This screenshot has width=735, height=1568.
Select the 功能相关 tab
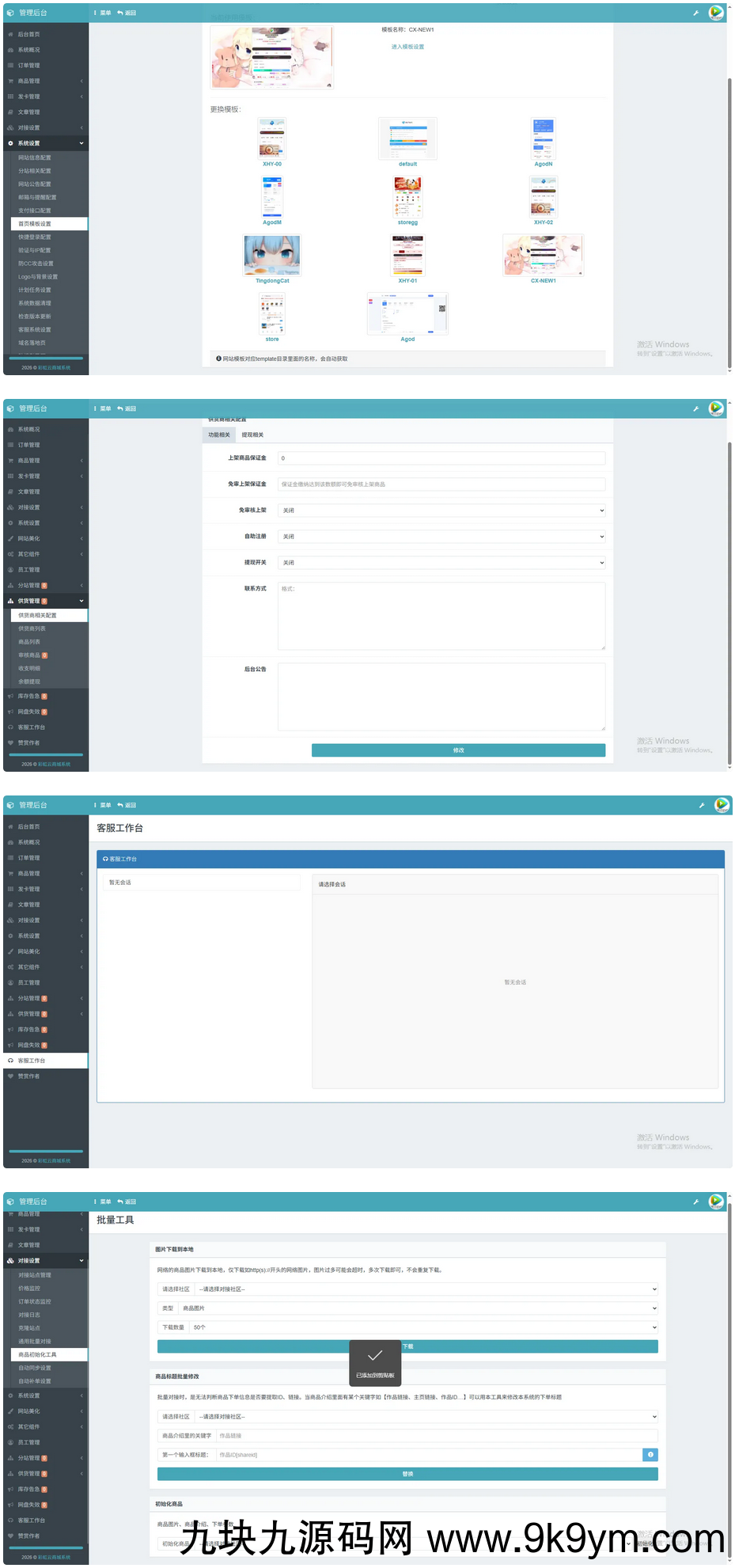219,435
